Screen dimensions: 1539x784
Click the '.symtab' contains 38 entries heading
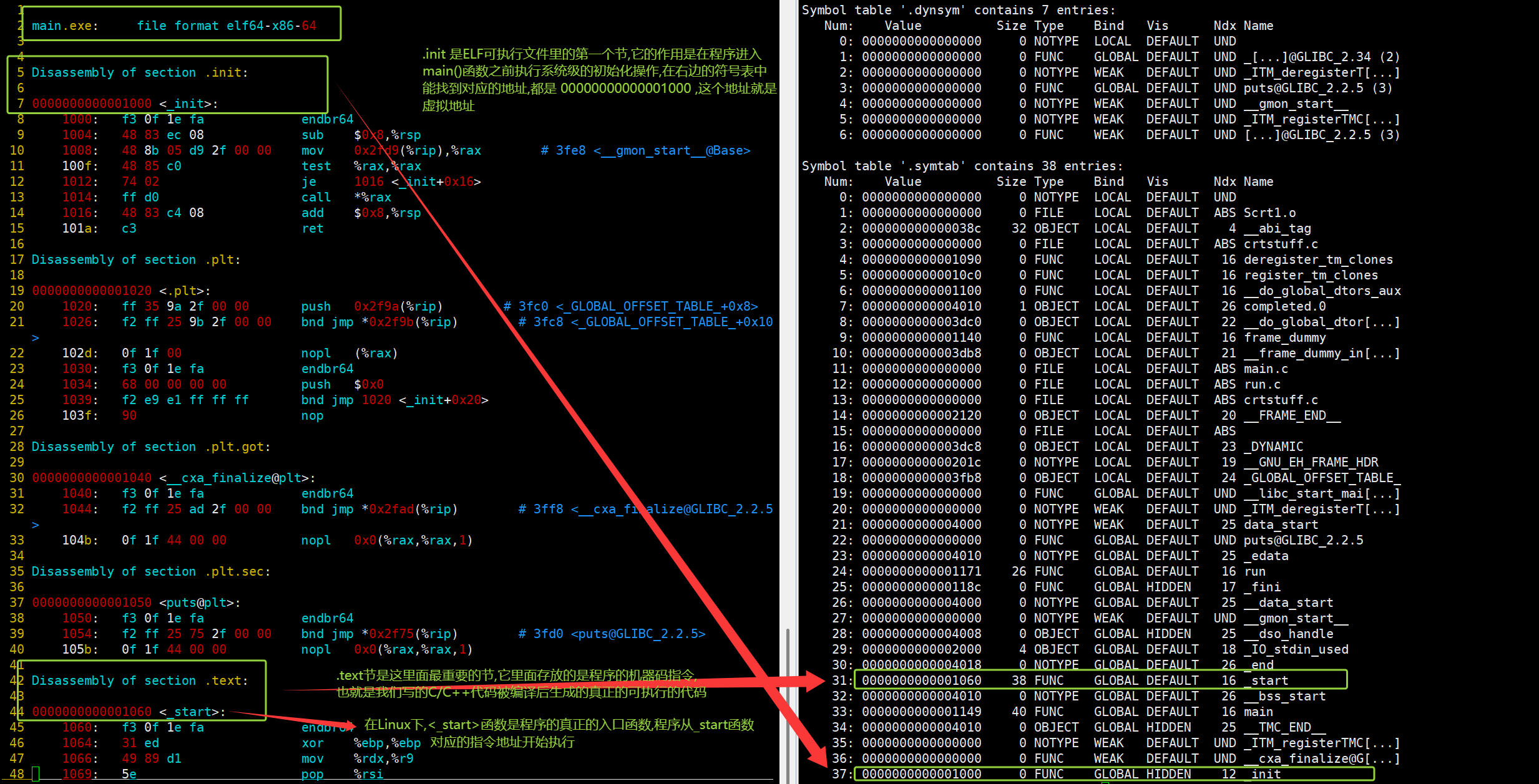961,166
